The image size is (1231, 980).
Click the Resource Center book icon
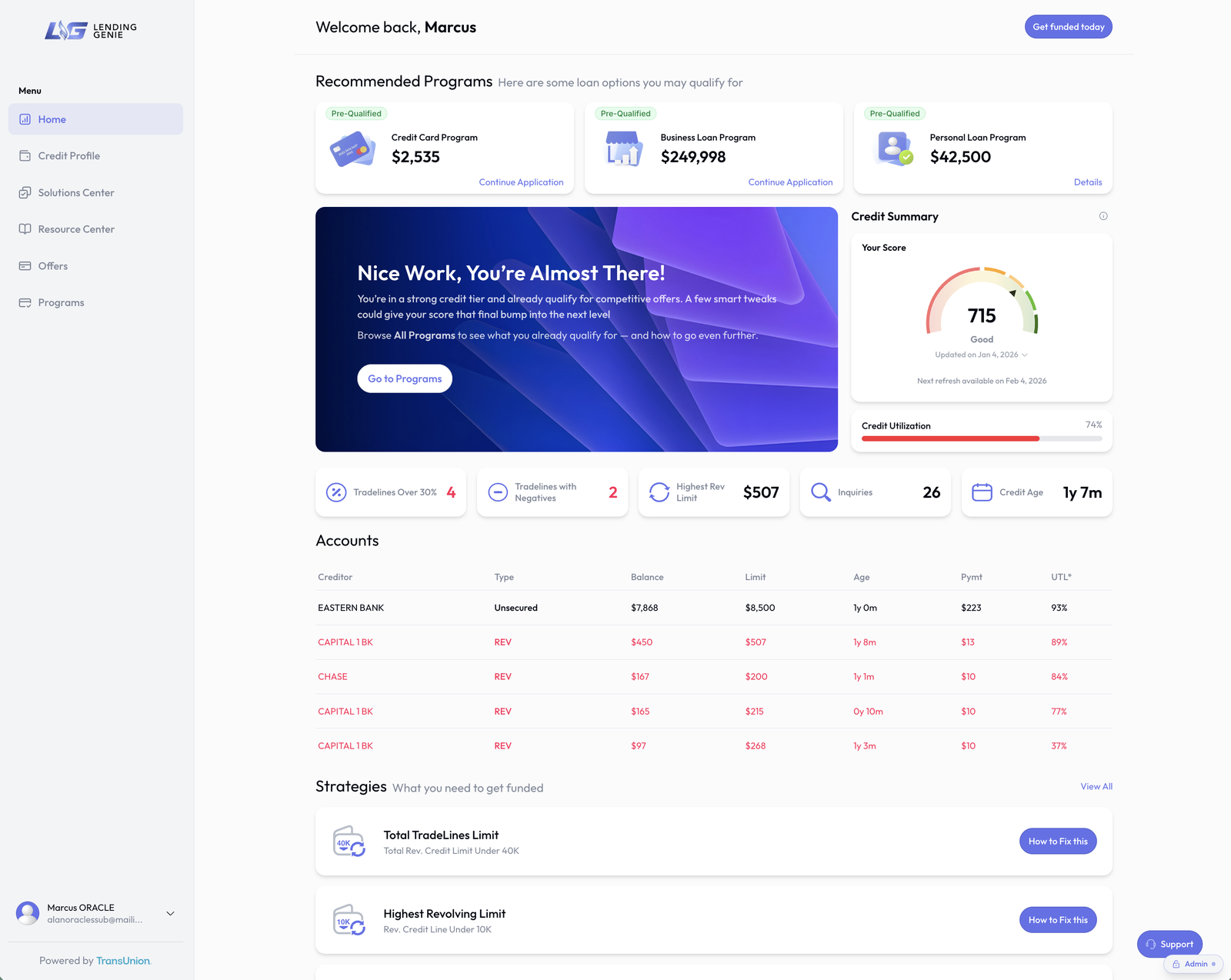click(x=25, y=229)
